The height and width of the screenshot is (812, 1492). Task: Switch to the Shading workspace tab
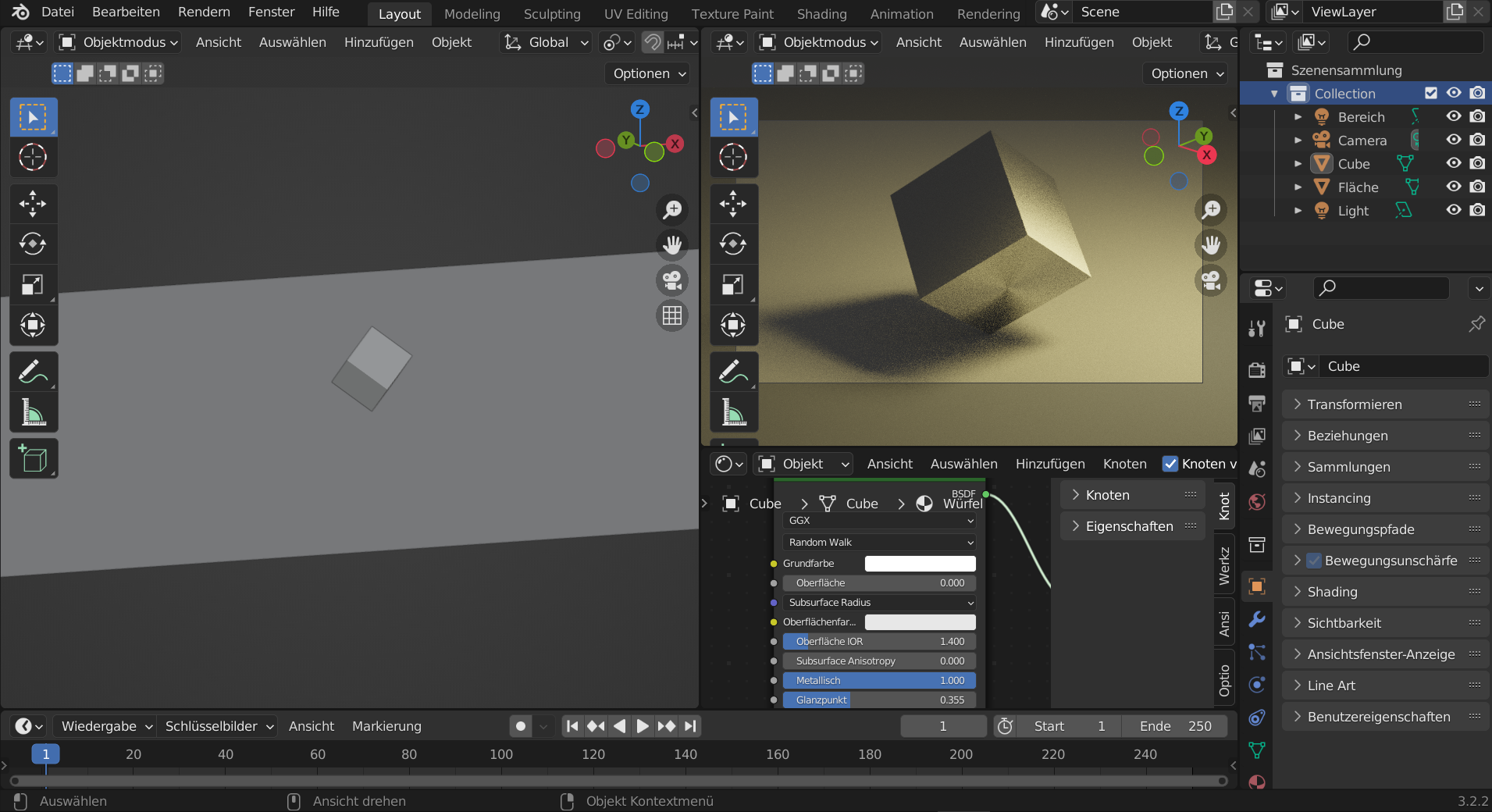(821, 13)
